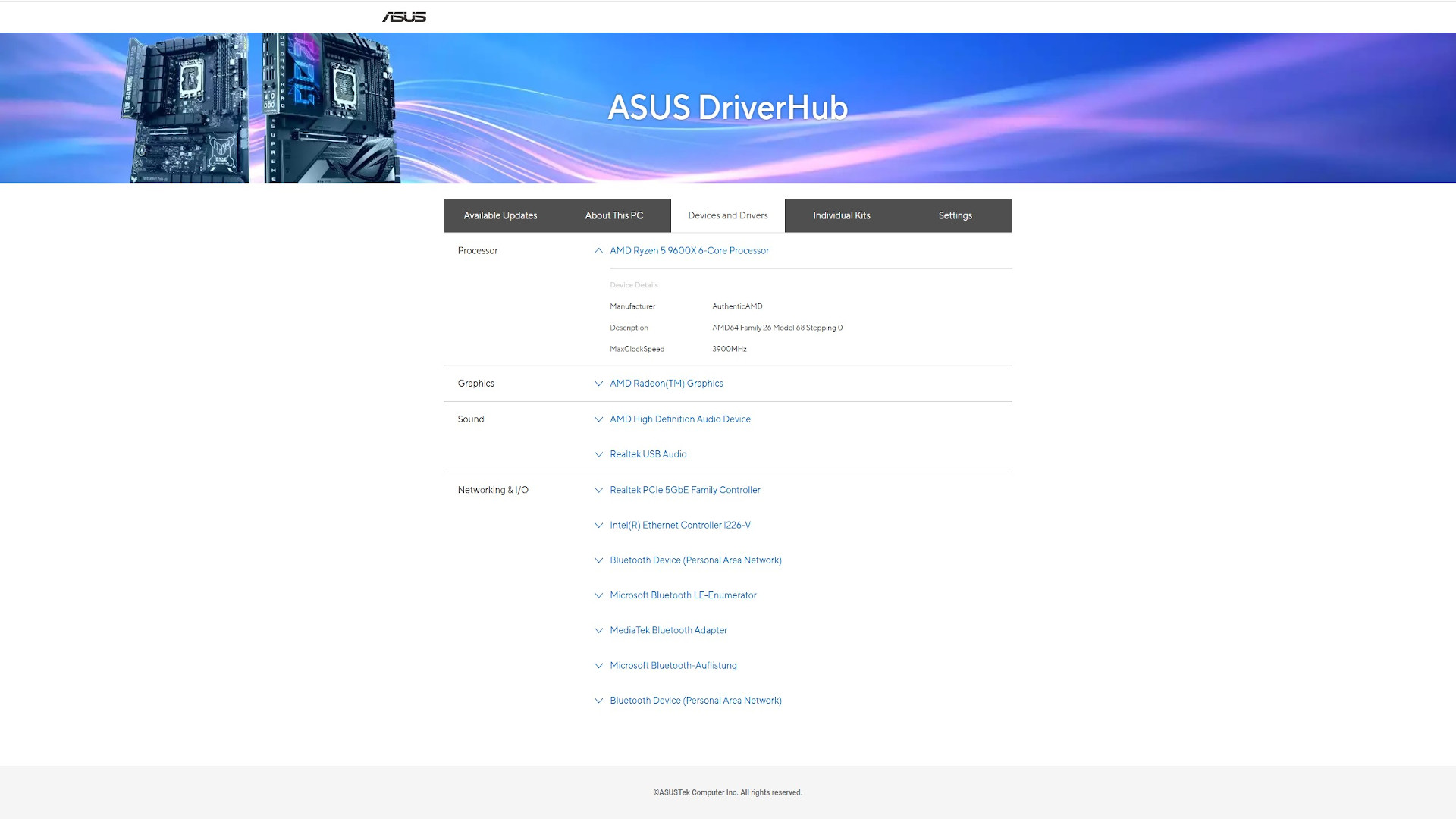Expand Intel Ethernet Controller I226-V chevron
The image size is (1456, 819).
point(598,525)
